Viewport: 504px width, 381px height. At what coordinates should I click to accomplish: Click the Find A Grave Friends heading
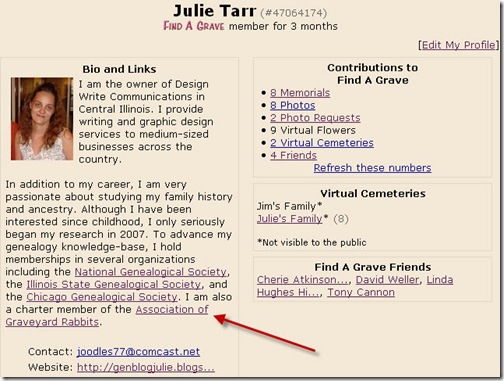[x=373, y=267]
